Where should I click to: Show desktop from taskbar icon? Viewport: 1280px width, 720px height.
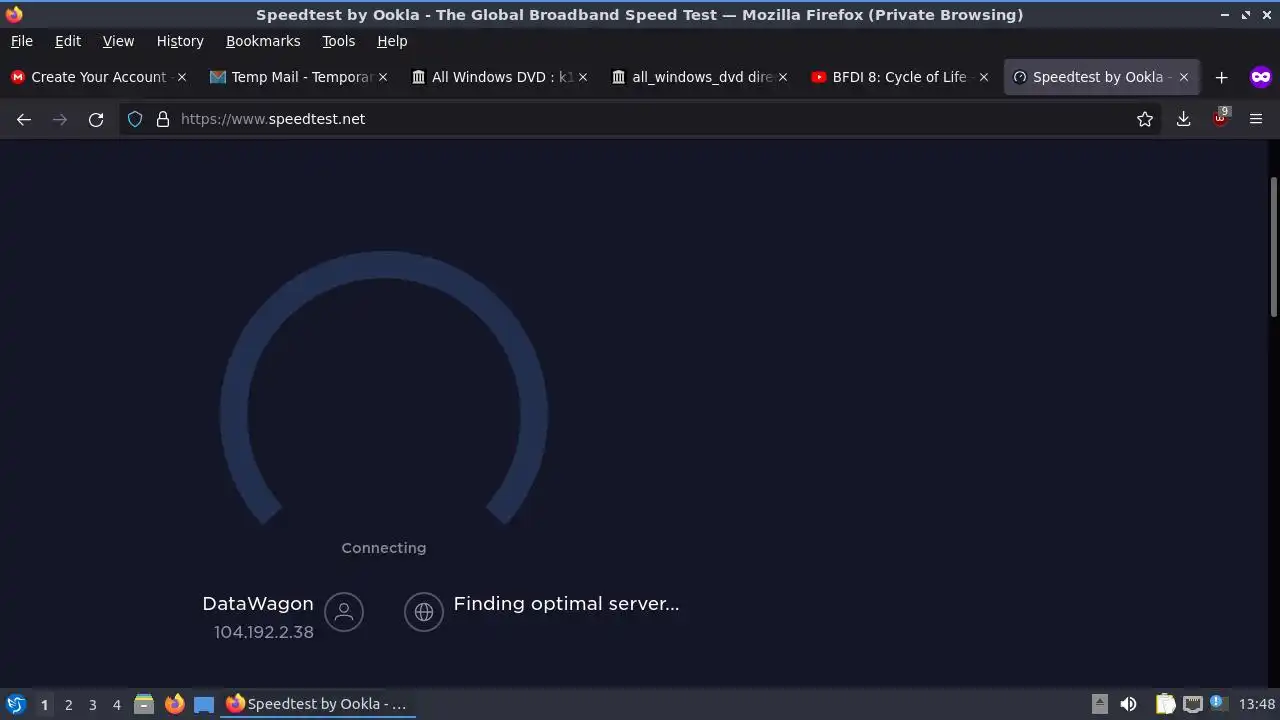pos(204,704)
